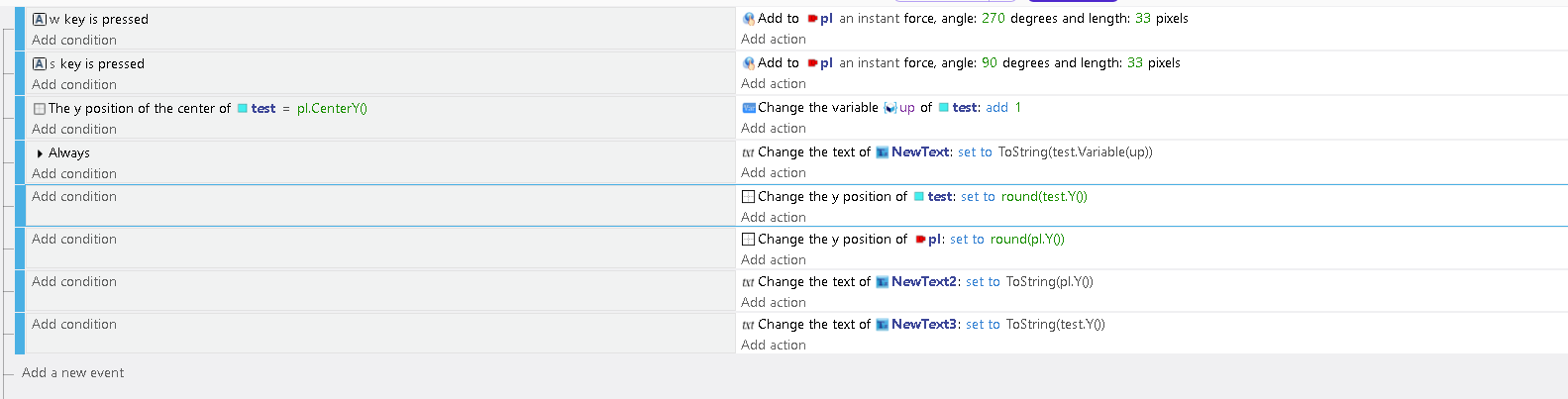Click the text icon before the NewText2 action
The image size is (1568, 399).
(x=749, y=282)
